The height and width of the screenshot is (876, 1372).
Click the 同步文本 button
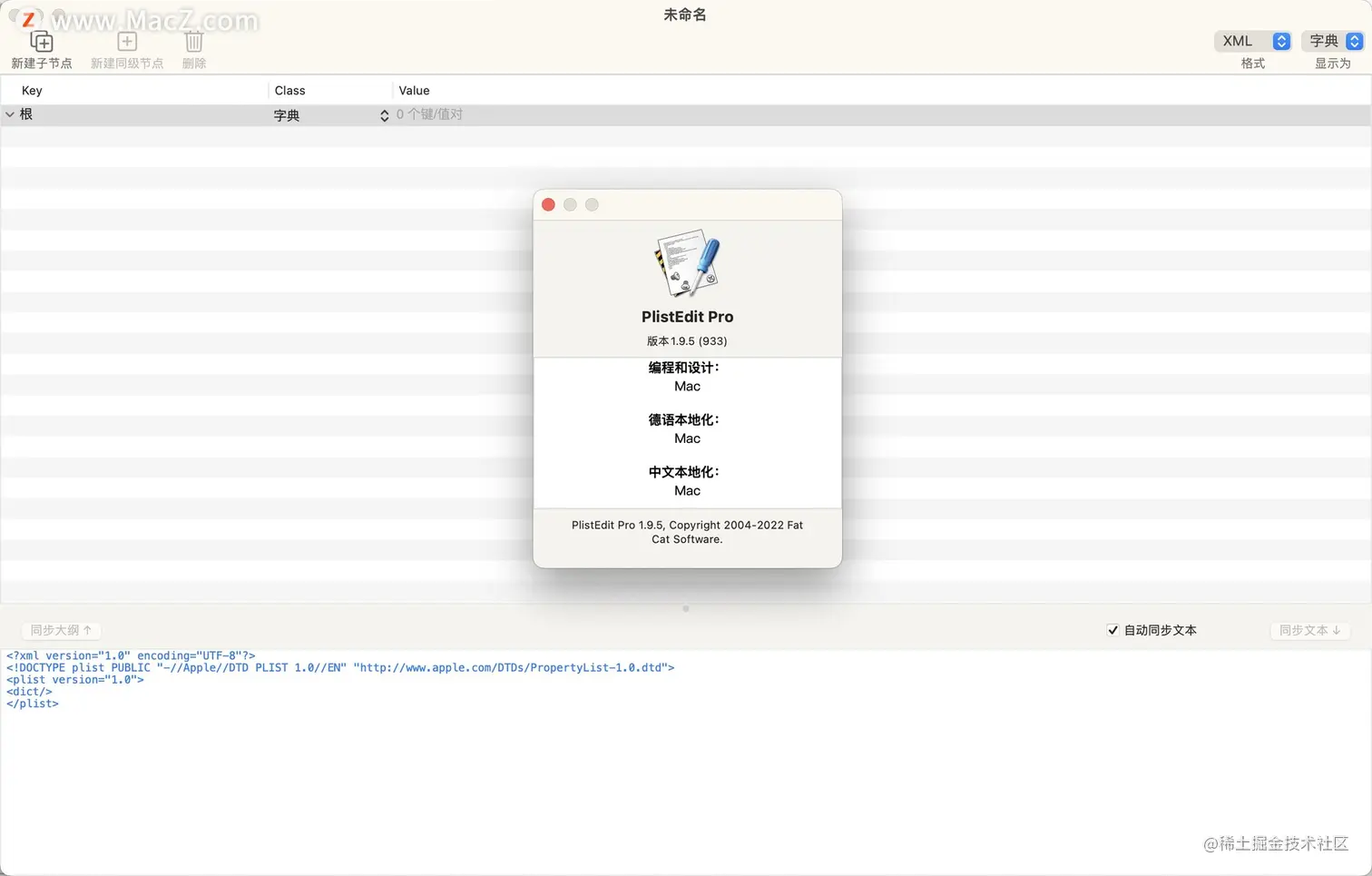1309,630
